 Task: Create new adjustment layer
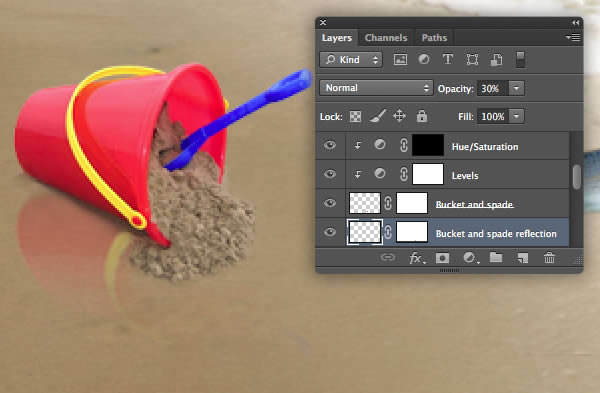470,258
